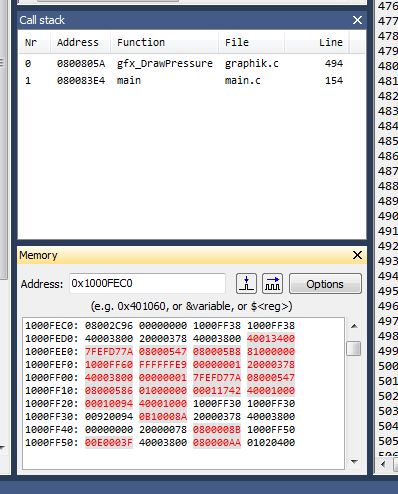This screenshot has width=398, height=494.
Task: Click red memory value 40013400
Action: [x=271, y=338]
